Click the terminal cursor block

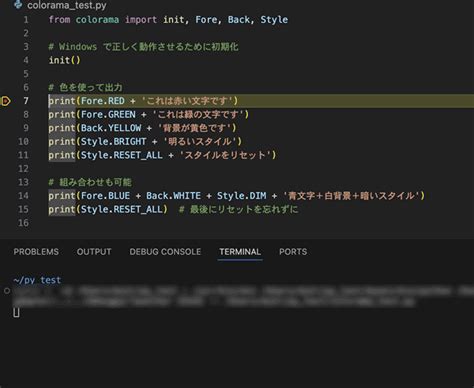point(16,313)
